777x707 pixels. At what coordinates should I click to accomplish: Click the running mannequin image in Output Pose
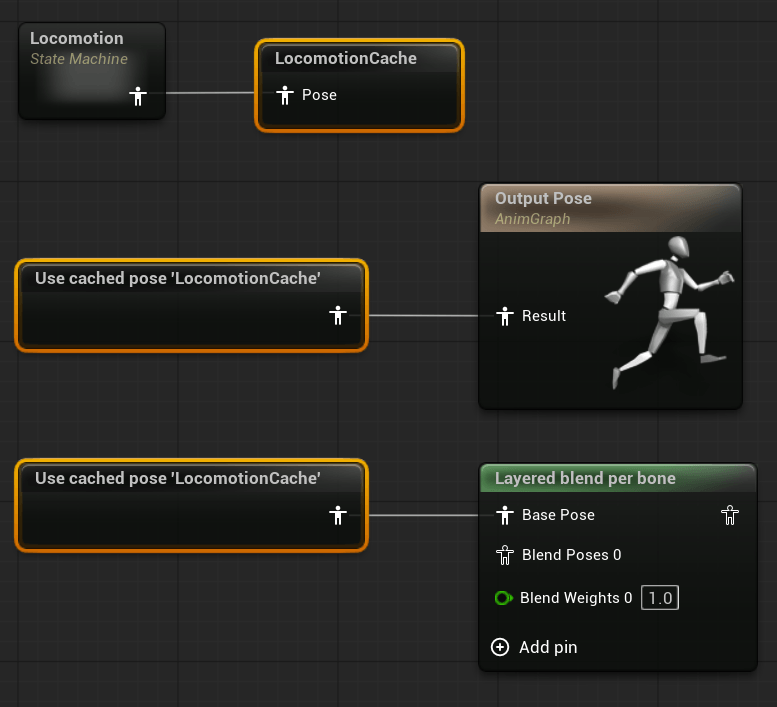667,310
